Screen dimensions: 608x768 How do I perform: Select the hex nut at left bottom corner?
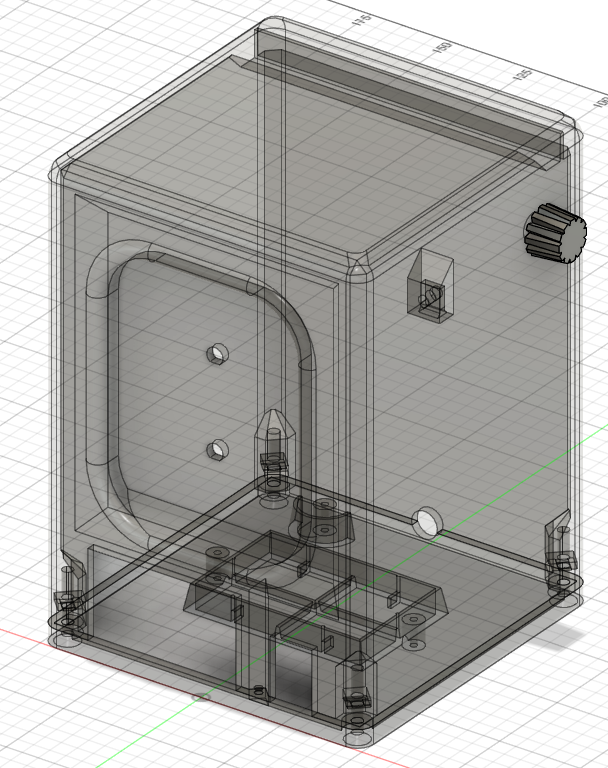point(68,601)
